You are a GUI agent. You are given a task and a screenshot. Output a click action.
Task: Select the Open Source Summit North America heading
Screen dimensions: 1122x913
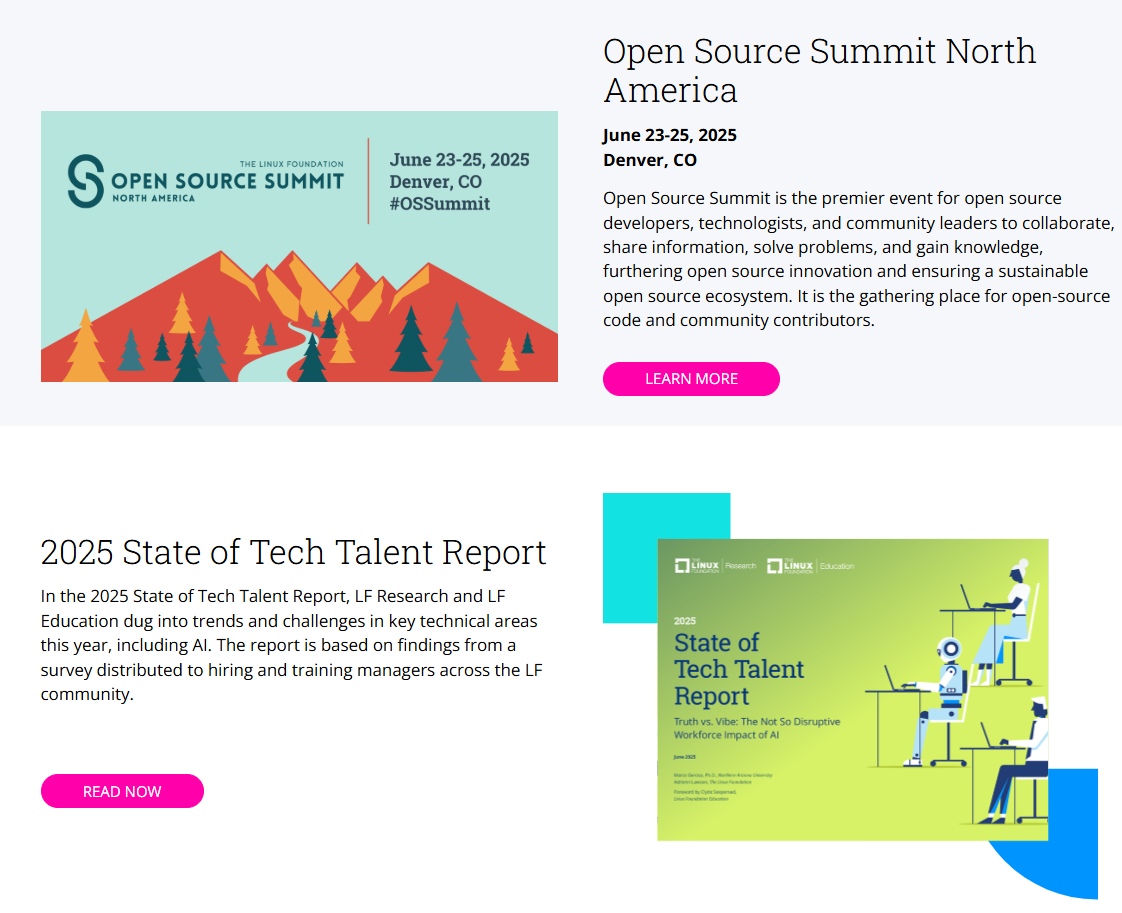[x=819, y=70]
